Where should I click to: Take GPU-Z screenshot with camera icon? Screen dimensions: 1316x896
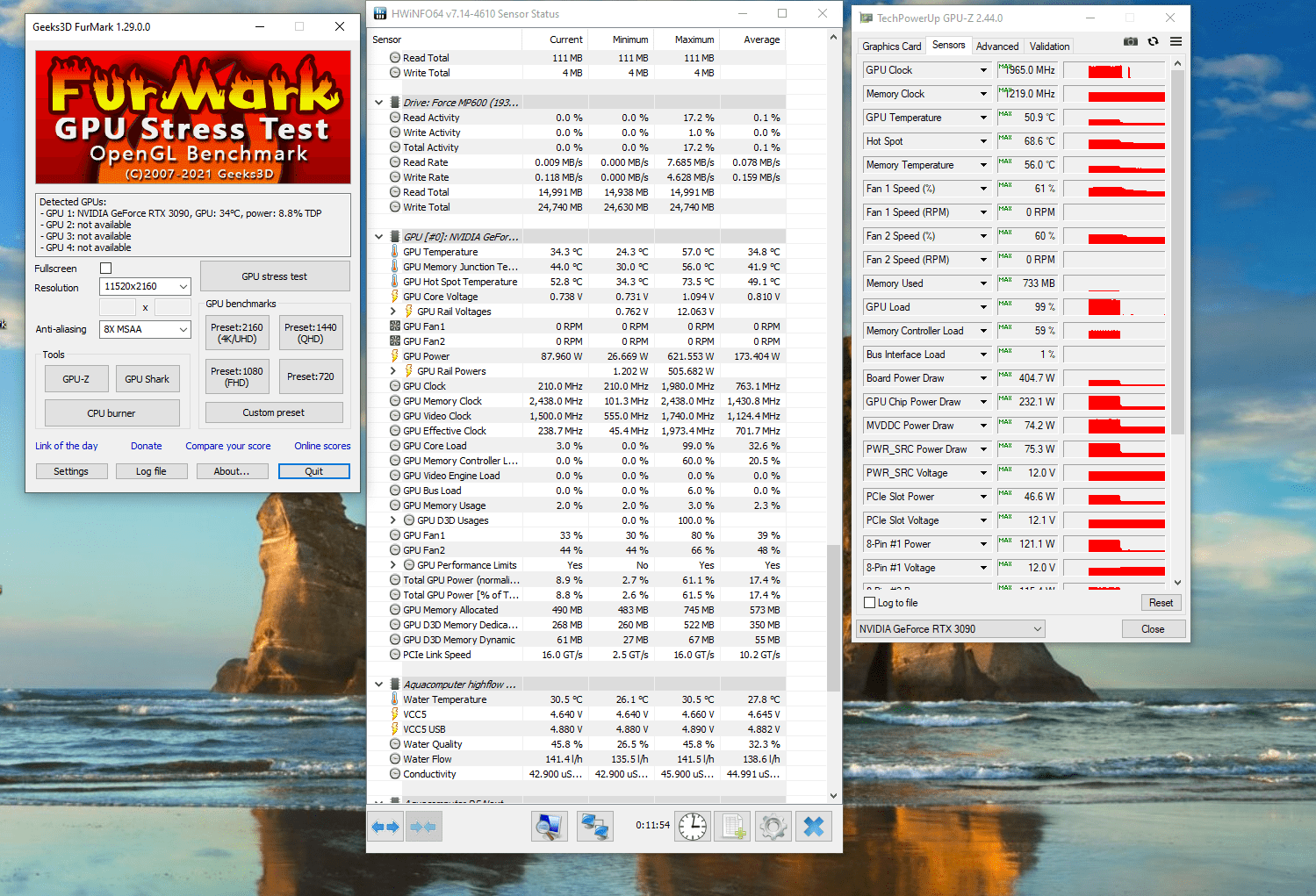(x=1131, y=41)
